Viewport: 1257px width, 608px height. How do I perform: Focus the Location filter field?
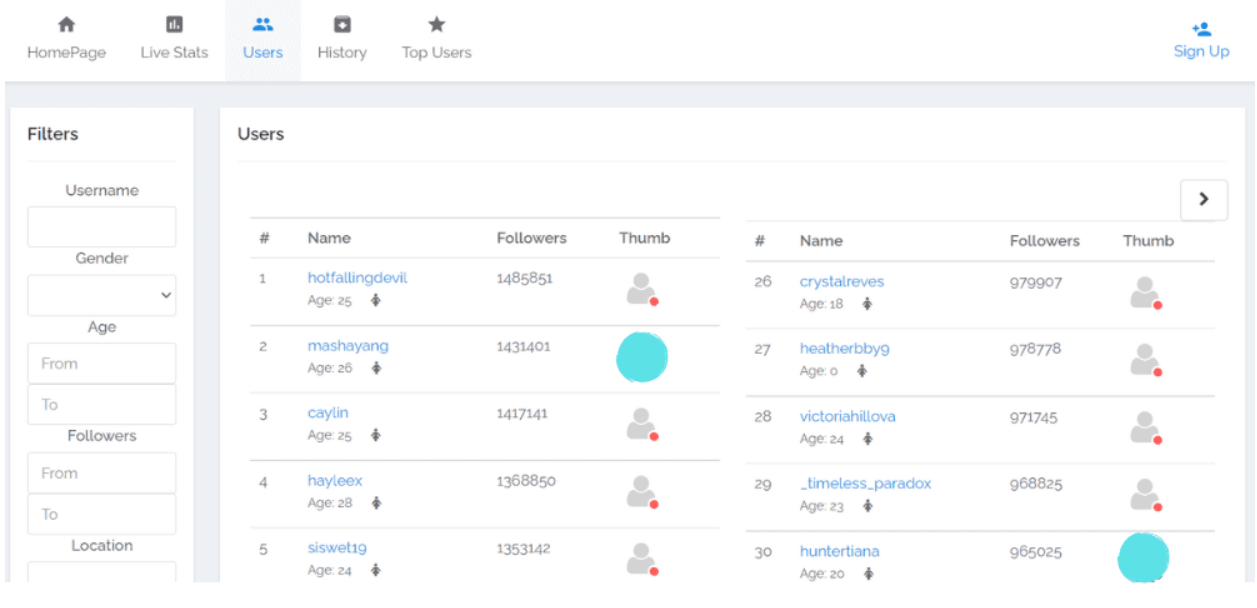click(102, 572)
